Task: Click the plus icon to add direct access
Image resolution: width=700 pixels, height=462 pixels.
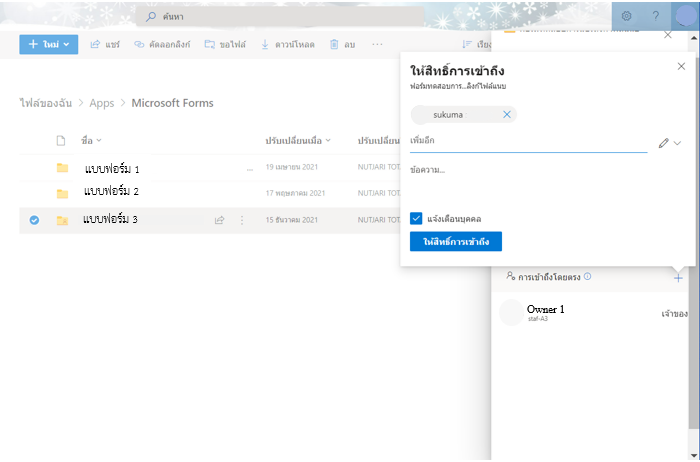Action: (x=678, y=276)
